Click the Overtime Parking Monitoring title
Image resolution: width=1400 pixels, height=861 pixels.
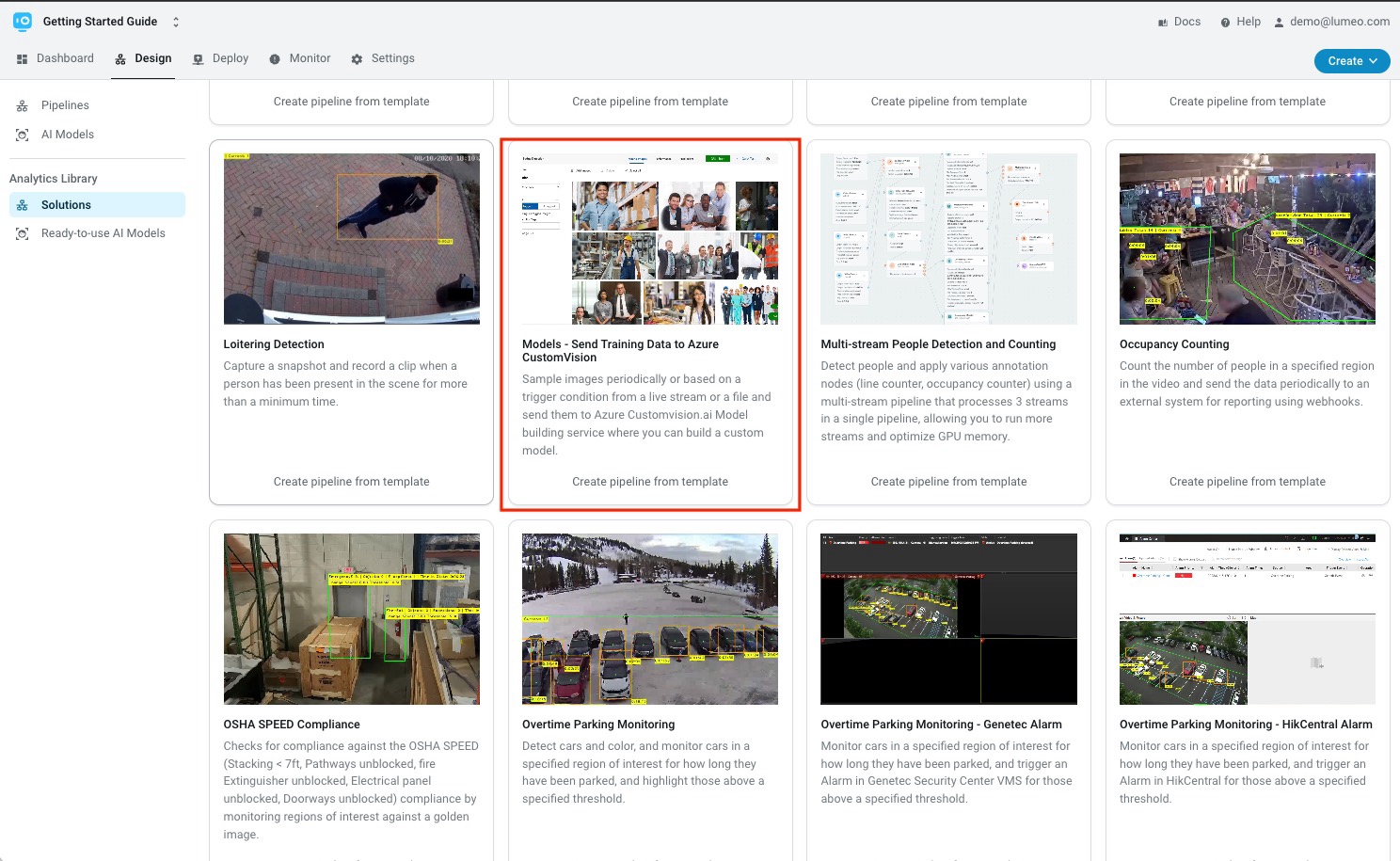point(598,725)
